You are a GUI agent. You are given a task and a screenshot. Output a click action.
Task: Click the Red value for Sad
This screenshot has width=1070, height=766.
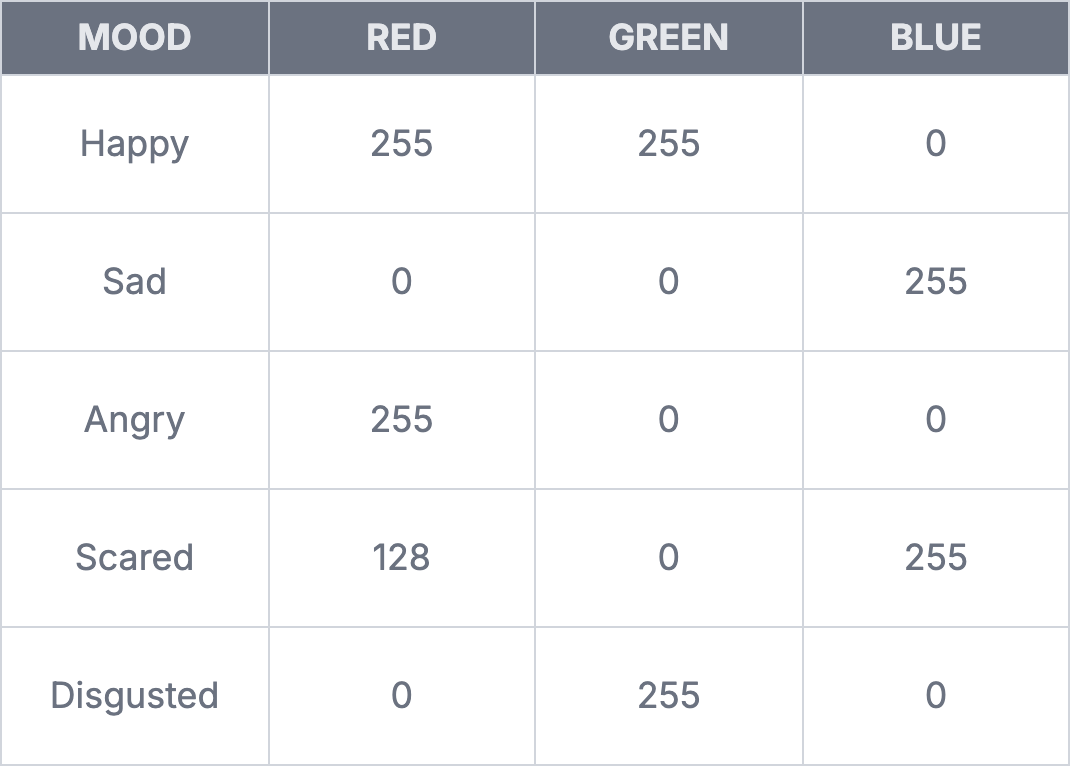(402, 282)
